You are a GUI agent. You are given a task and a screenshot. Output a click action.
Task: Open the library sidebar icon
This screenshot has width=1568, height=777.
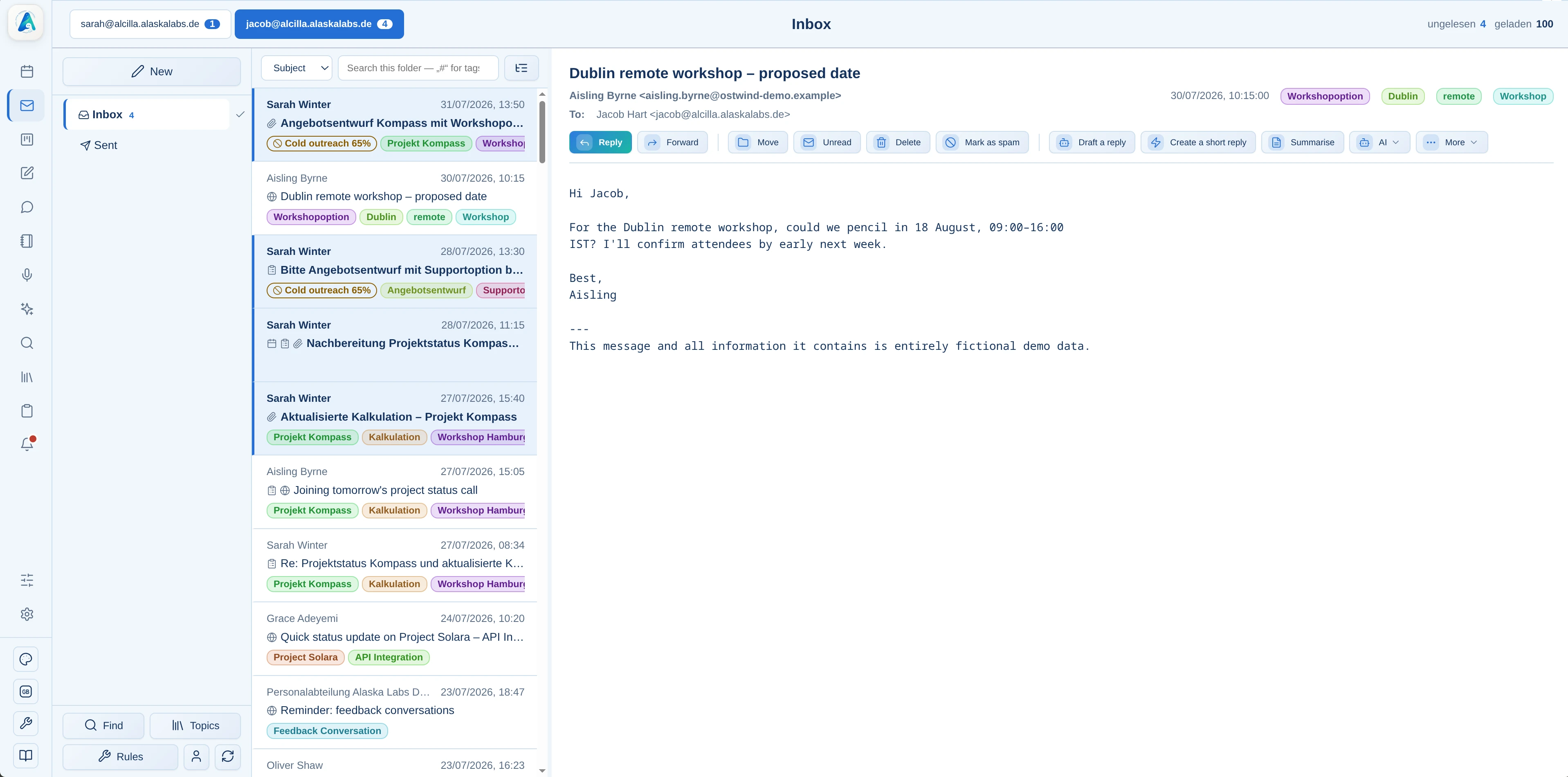coord(27,377)
